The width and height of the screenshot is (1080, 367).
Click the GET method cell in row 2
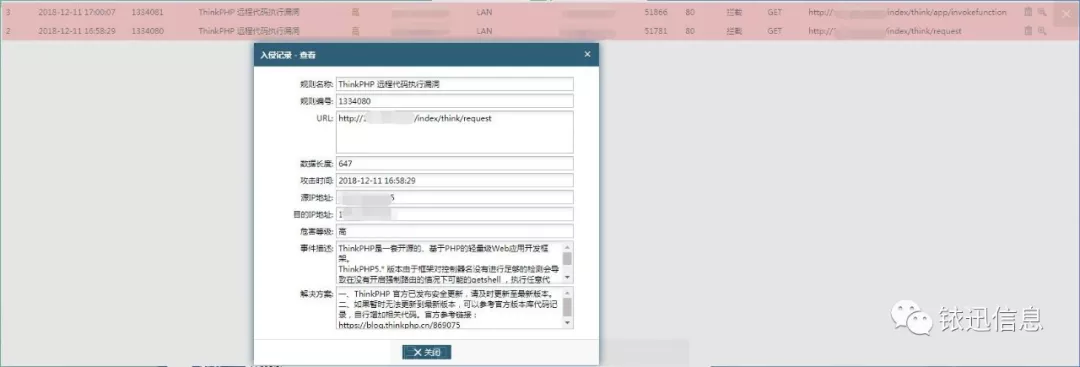[774, 31]
